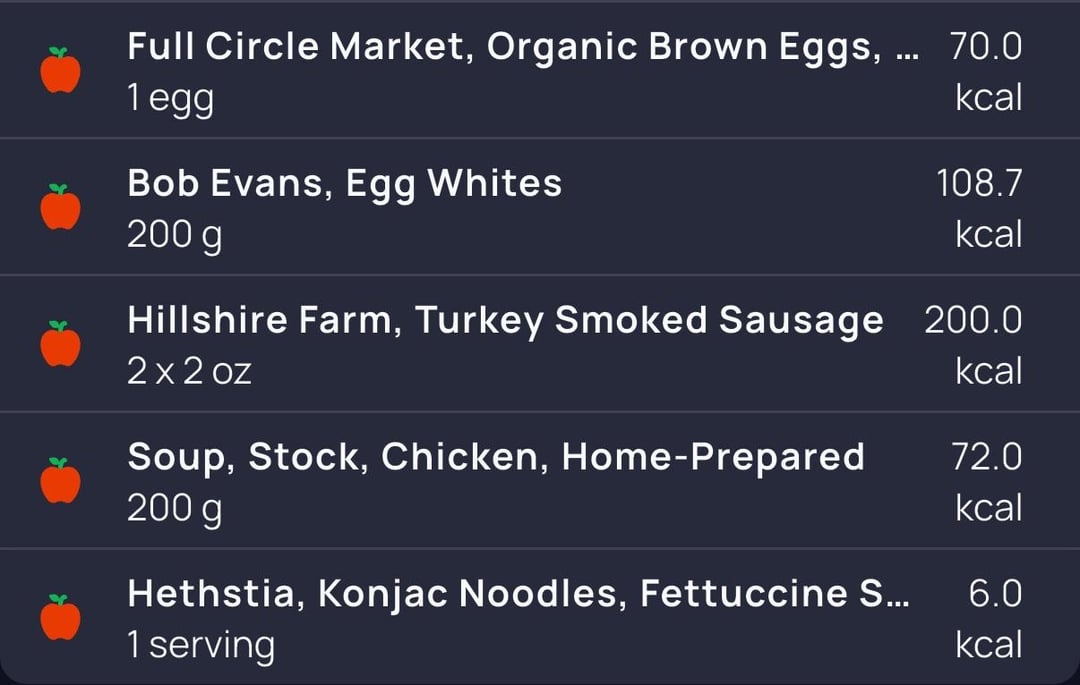
Task: Tap the apple icon beside Konjac Noodles
Action: 61,618
